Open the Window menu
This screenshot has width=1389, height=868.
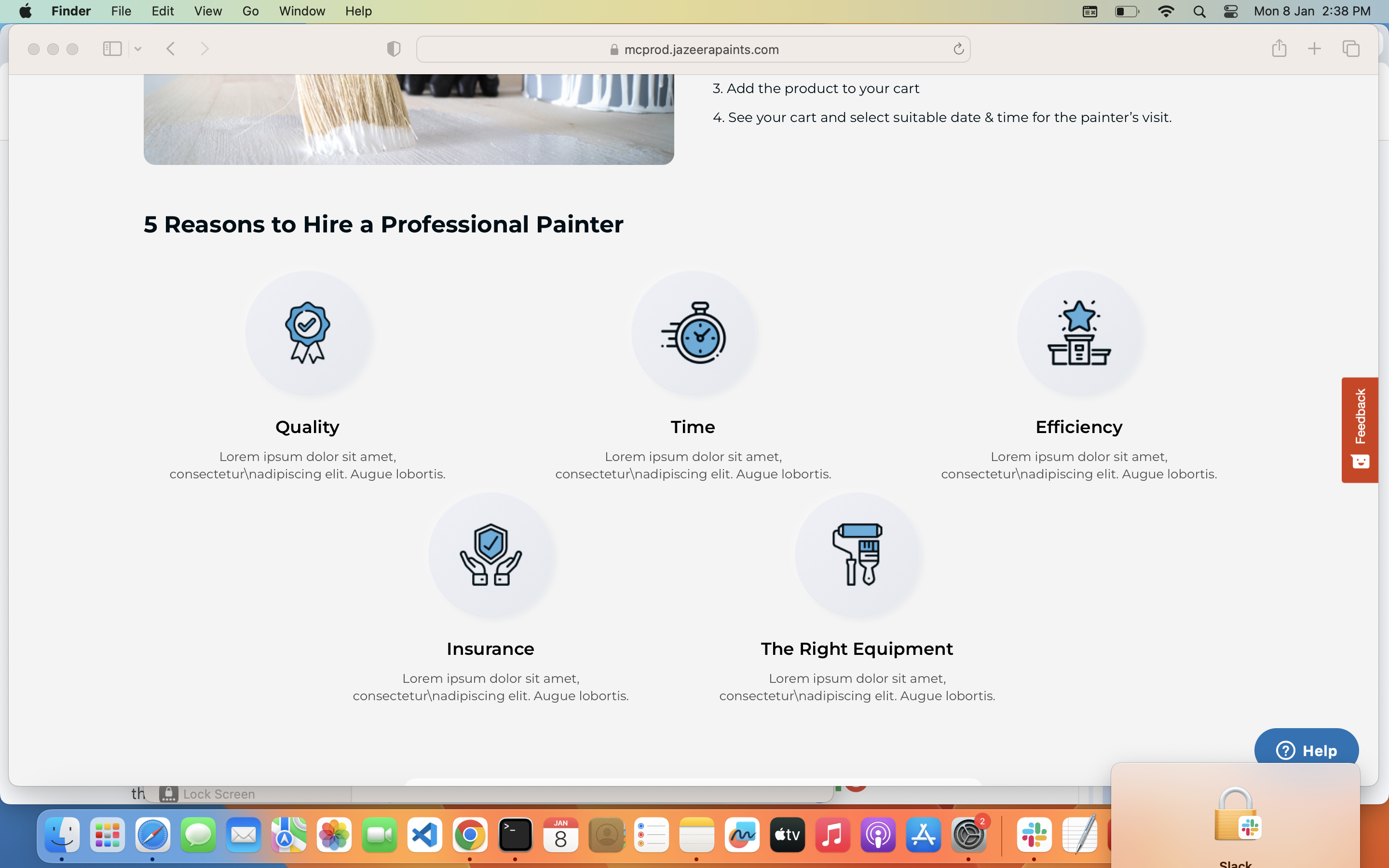(302, 11)
